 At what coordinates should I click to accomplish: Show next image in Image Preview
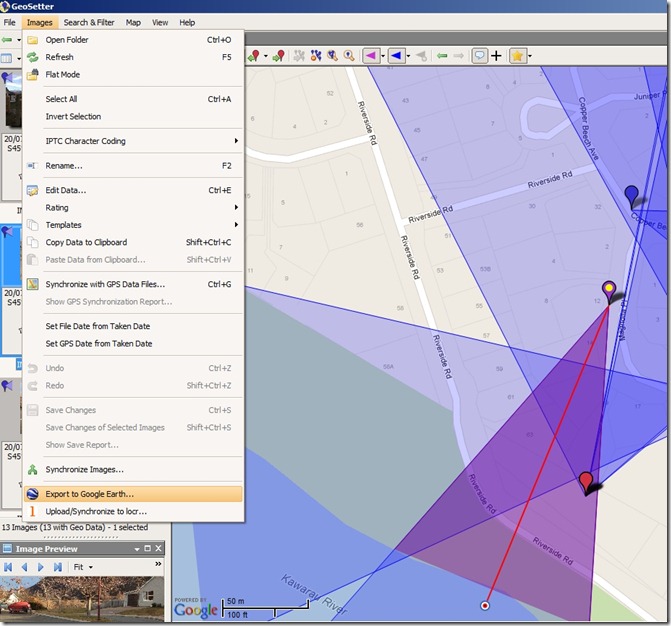[41, 567]
